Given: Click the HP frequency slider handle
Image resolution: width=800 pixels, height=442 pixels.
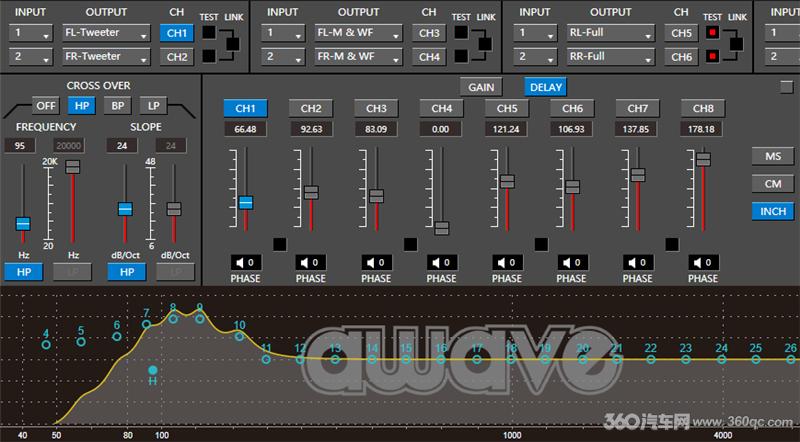Looking at the screenshot, I should click(x=23, y=224).
